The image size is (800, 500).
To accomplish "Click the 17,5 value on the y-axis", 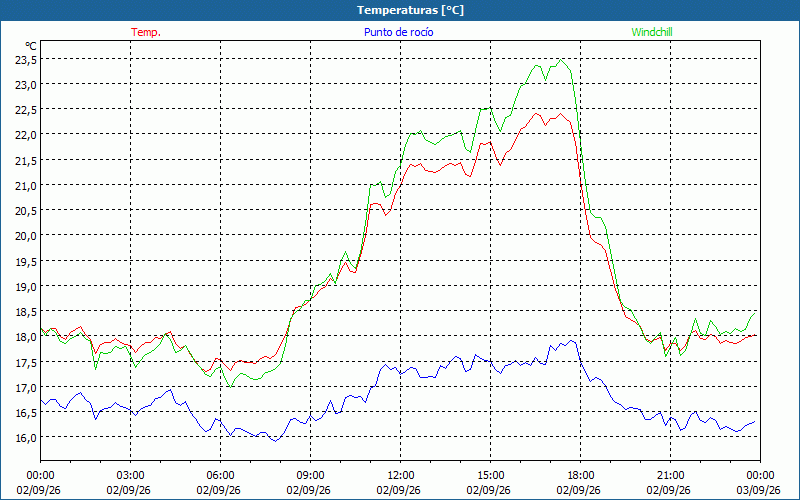I will tap(27, 362).
